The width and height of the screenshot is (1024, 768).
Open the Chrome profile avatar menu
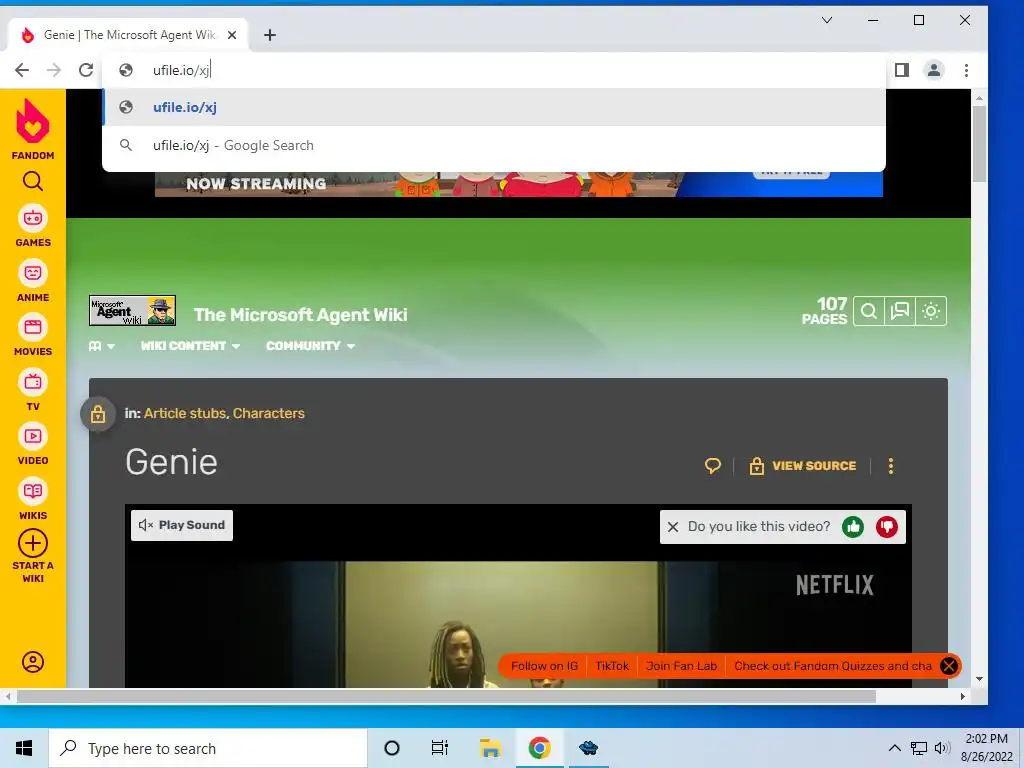click(934, 70)
